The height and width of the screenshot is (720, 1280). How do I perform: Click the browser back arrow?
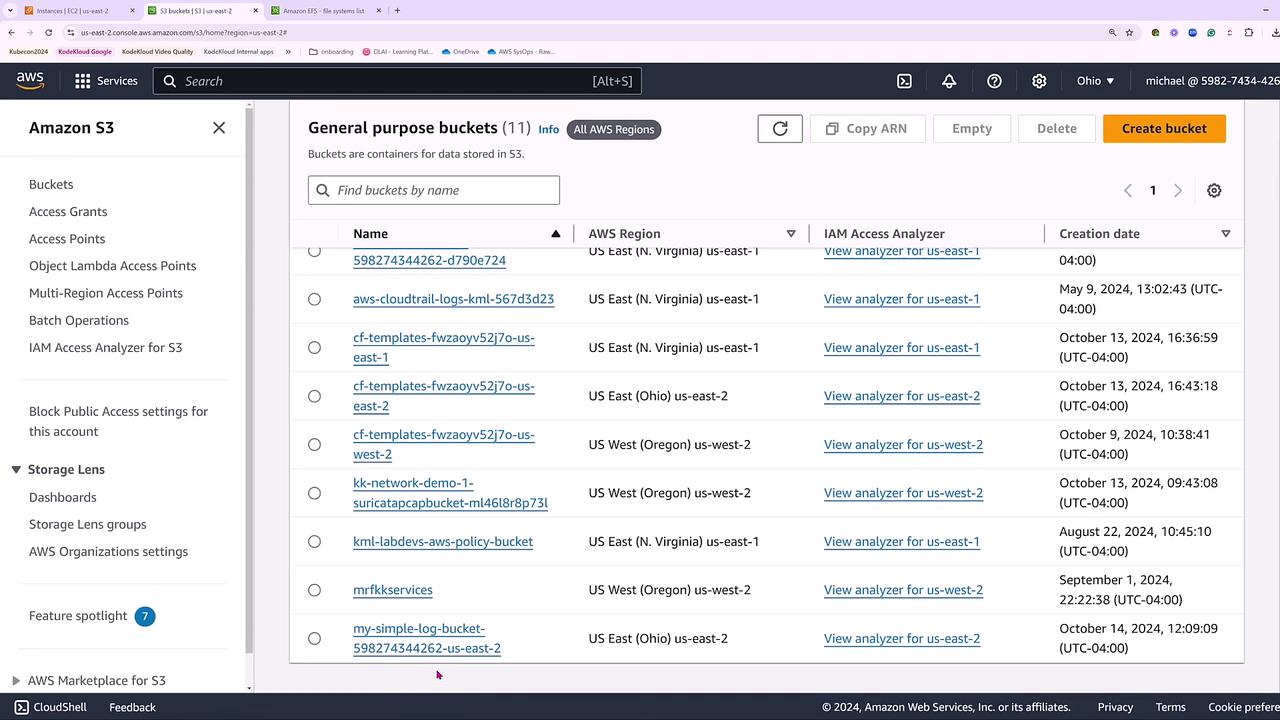(11, 32)
